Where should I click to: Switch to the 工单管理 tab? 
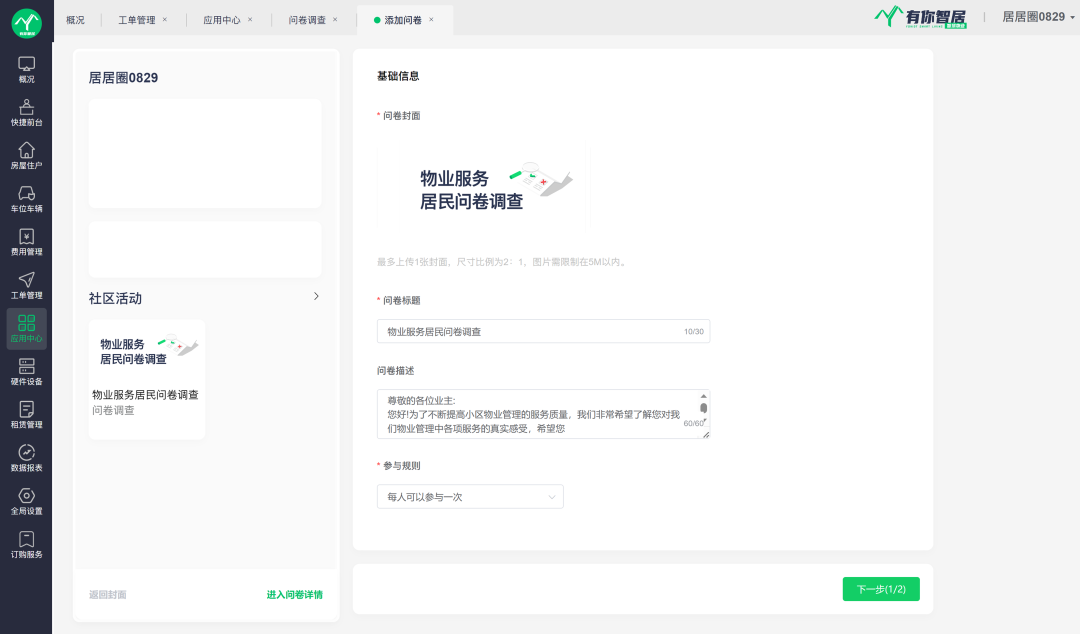click(136, 20)
